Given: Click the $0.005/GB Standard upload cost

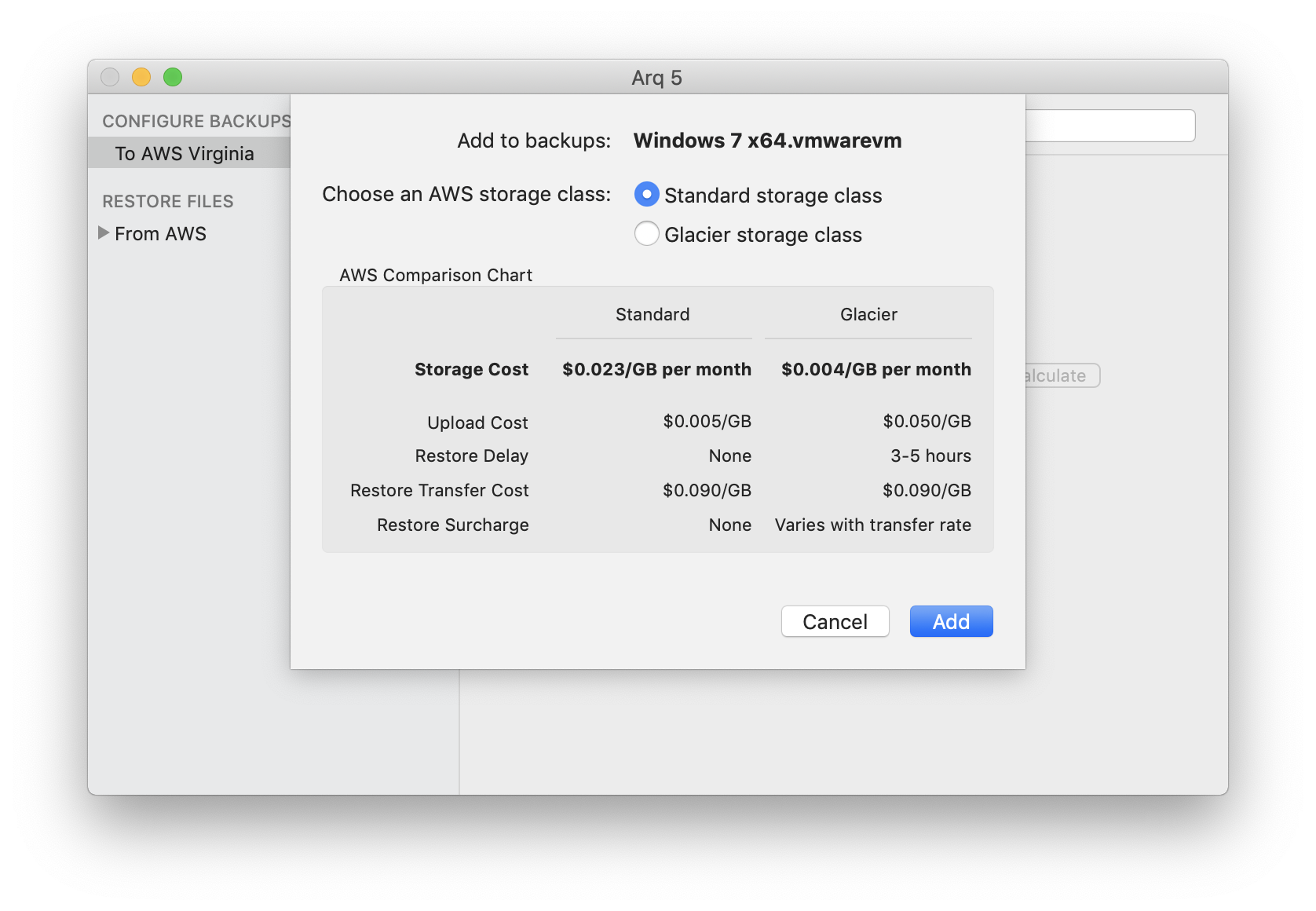Looking at the screenshot, I should (707, 421).
